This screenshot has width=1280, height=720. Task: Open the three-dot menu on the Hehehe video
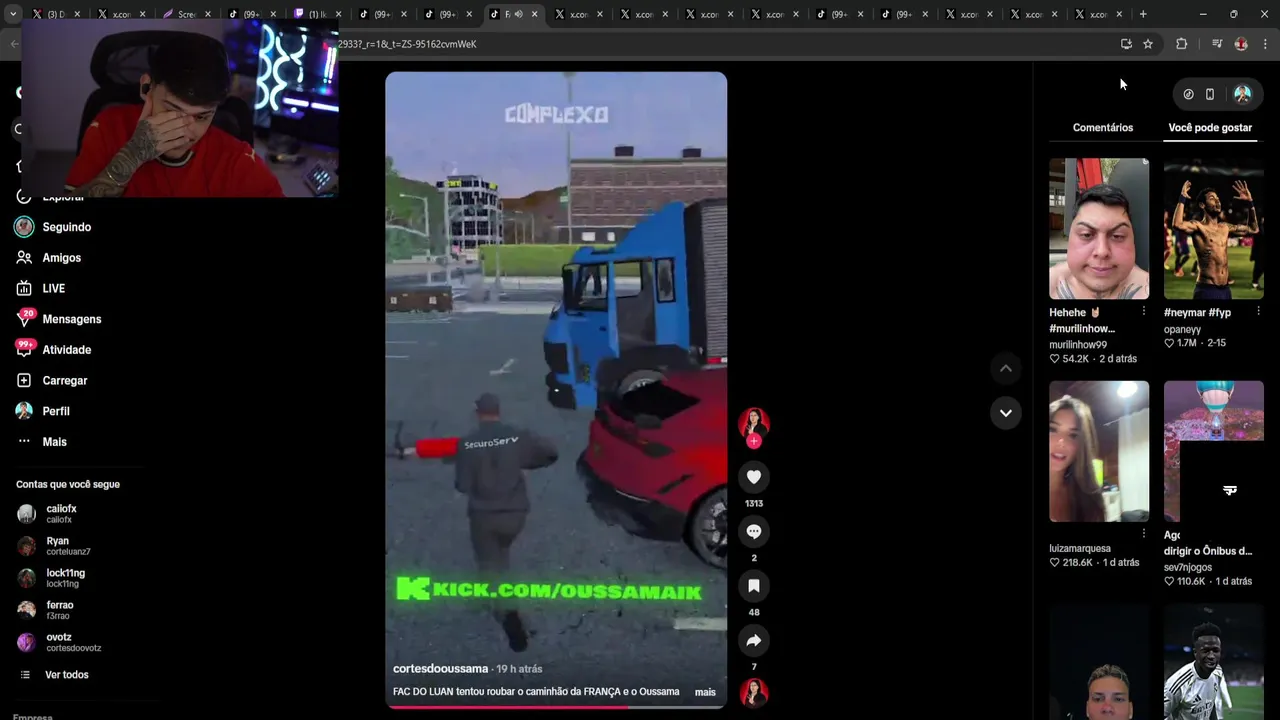[1144, 312]
